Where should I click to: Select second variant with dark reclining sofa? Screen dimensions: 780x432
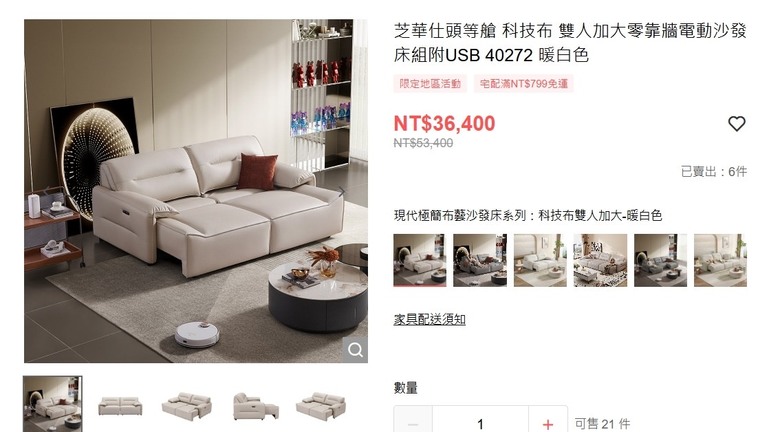click(x=480, y=260)
